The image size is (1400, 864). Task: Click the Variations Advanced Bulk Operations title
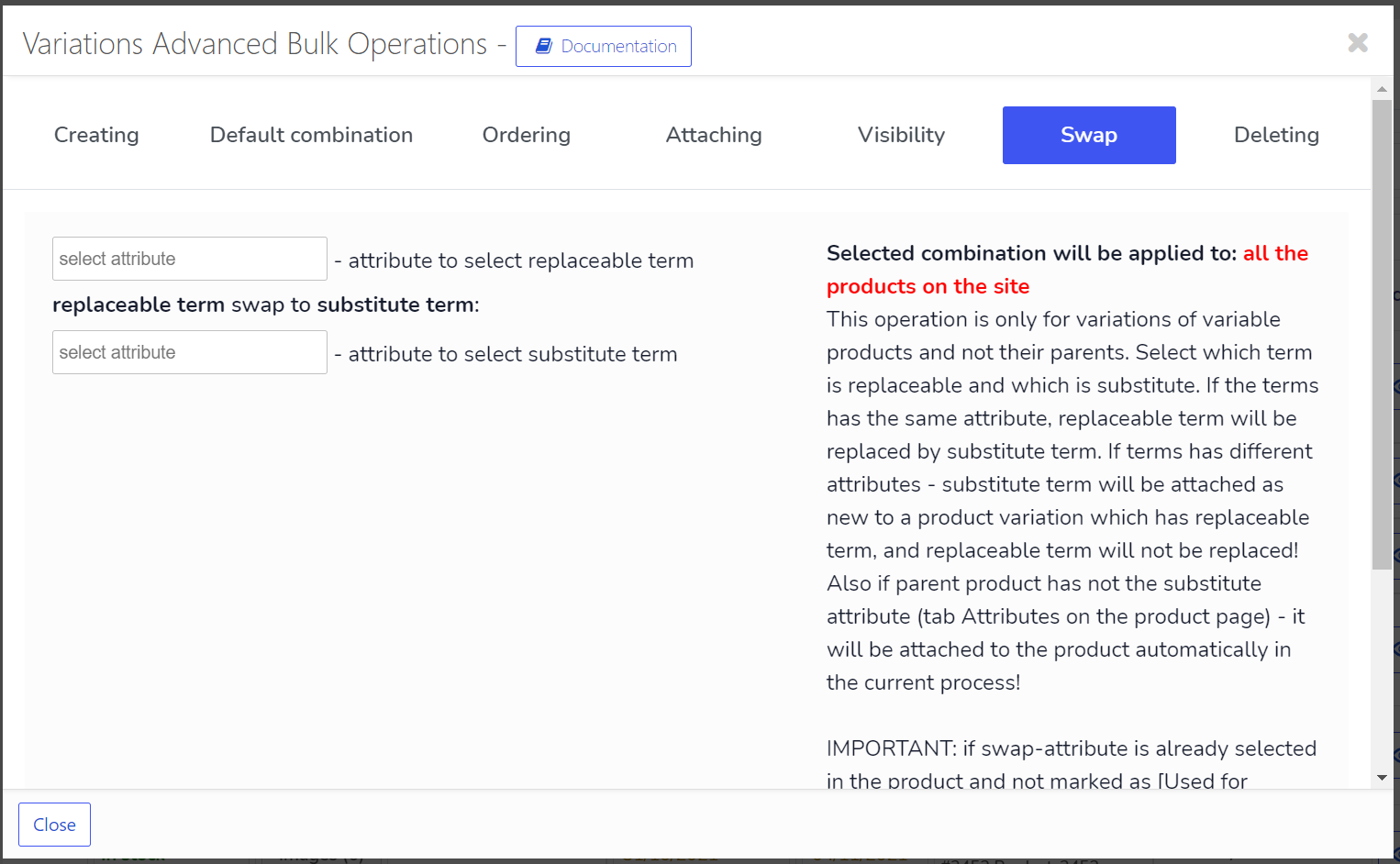click(255, 44)
